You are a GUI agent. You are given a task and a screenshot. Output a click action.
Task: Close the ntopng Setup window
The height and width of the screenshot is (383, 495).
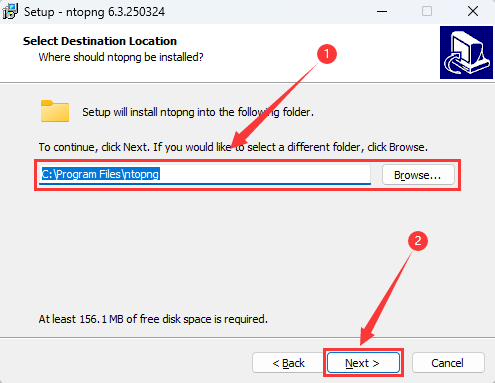pyautogui.click(x=473, y=12)
